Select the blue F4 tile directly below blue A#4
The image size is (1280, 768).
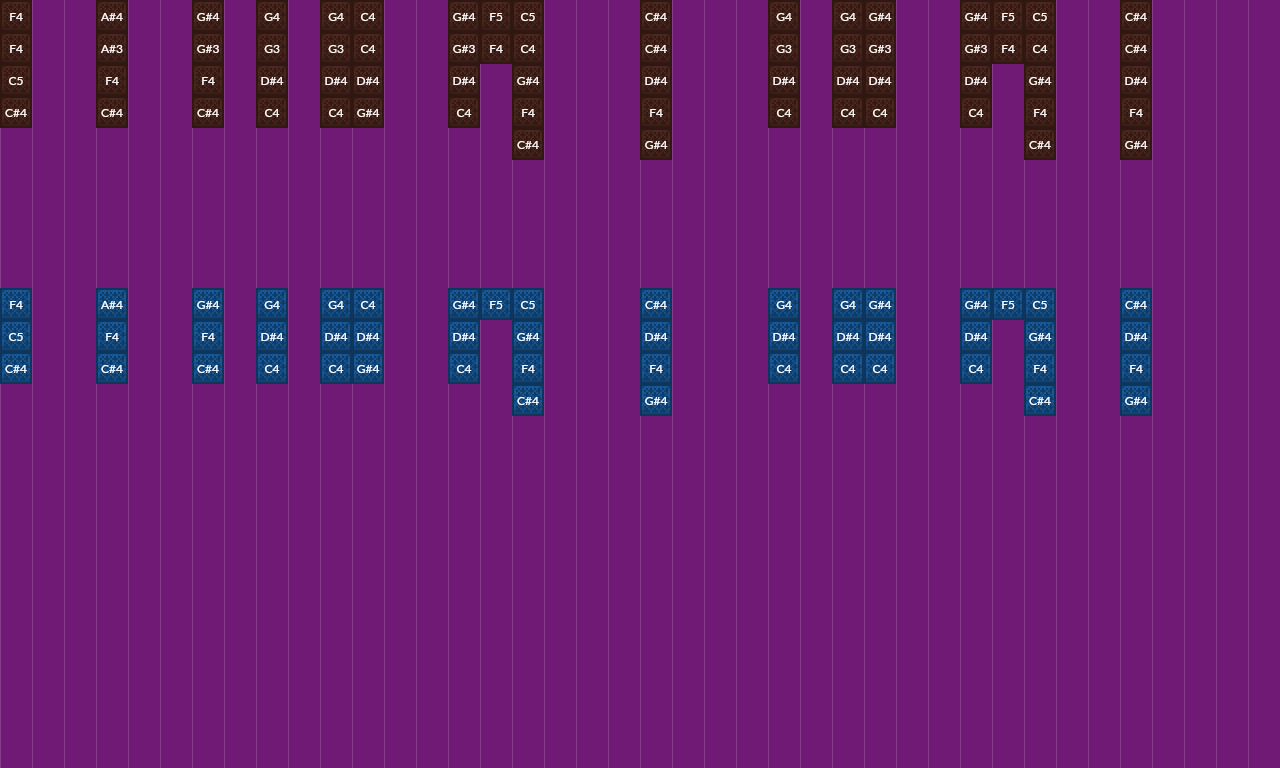(112, 336)
